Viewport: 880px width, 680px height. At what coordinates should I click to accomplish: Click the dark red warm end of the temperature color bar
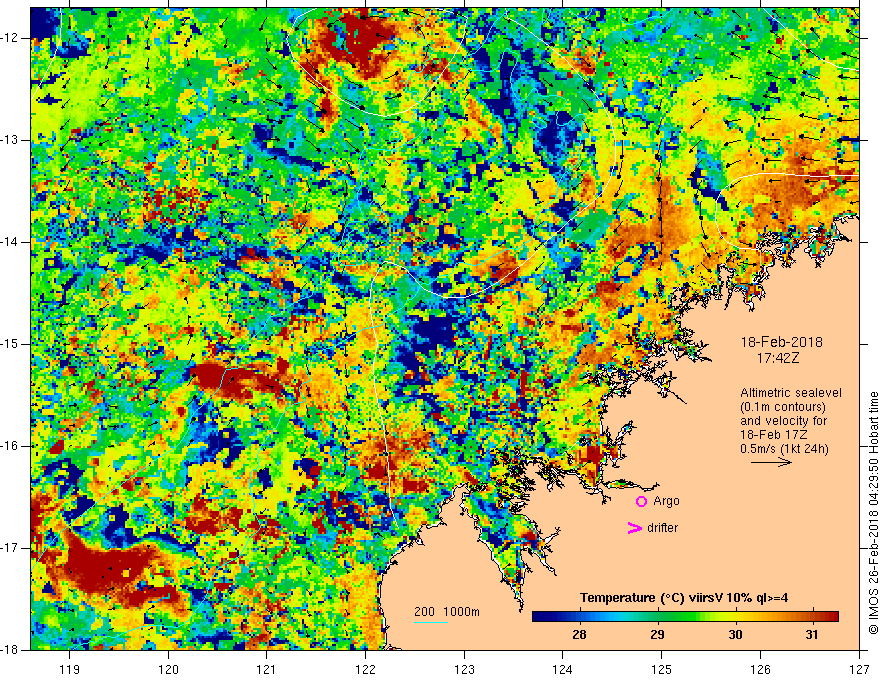[829, 617]
